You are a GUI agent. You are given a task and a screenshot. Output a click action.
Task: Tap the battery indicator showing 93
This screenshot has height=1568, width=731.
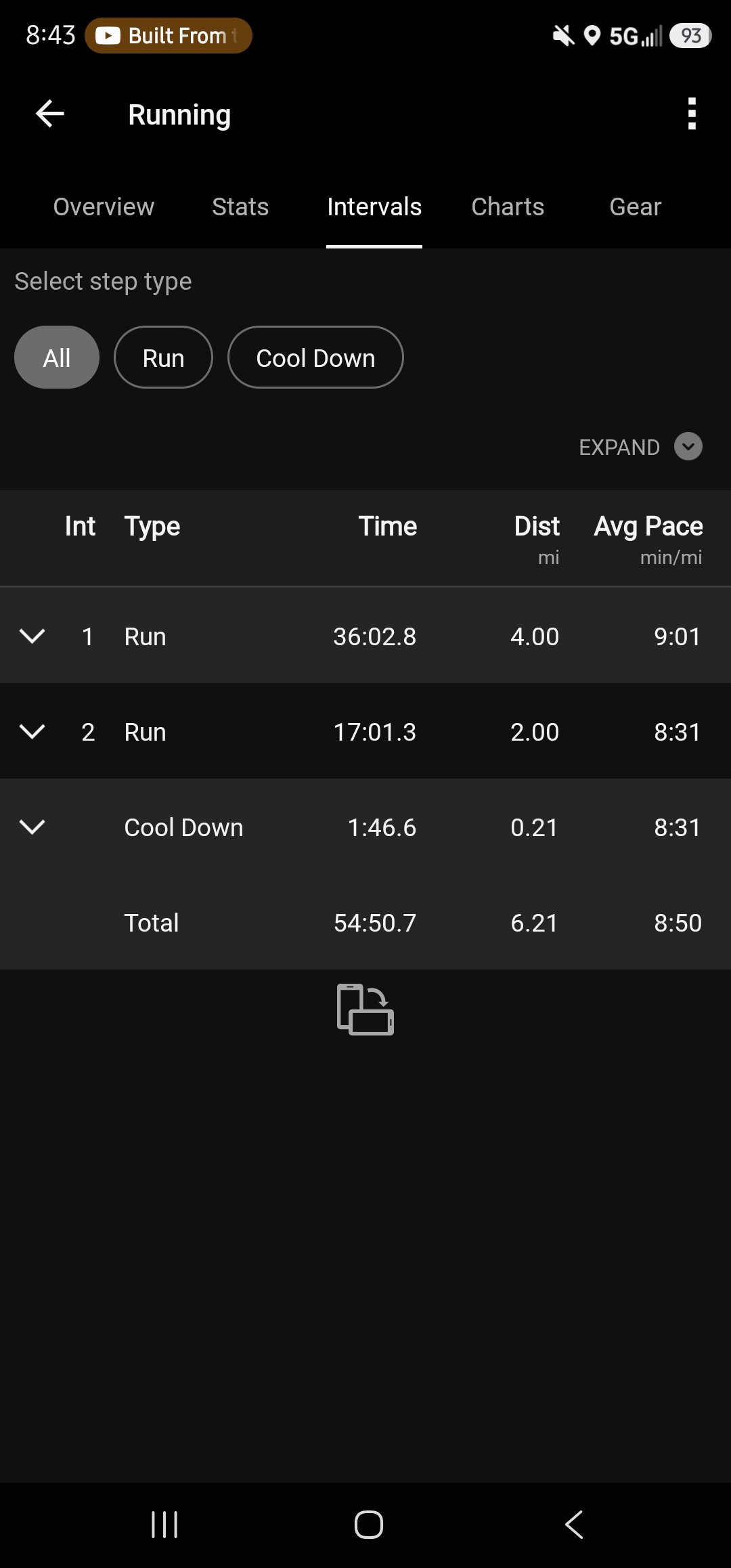click(x=690, y=35)
